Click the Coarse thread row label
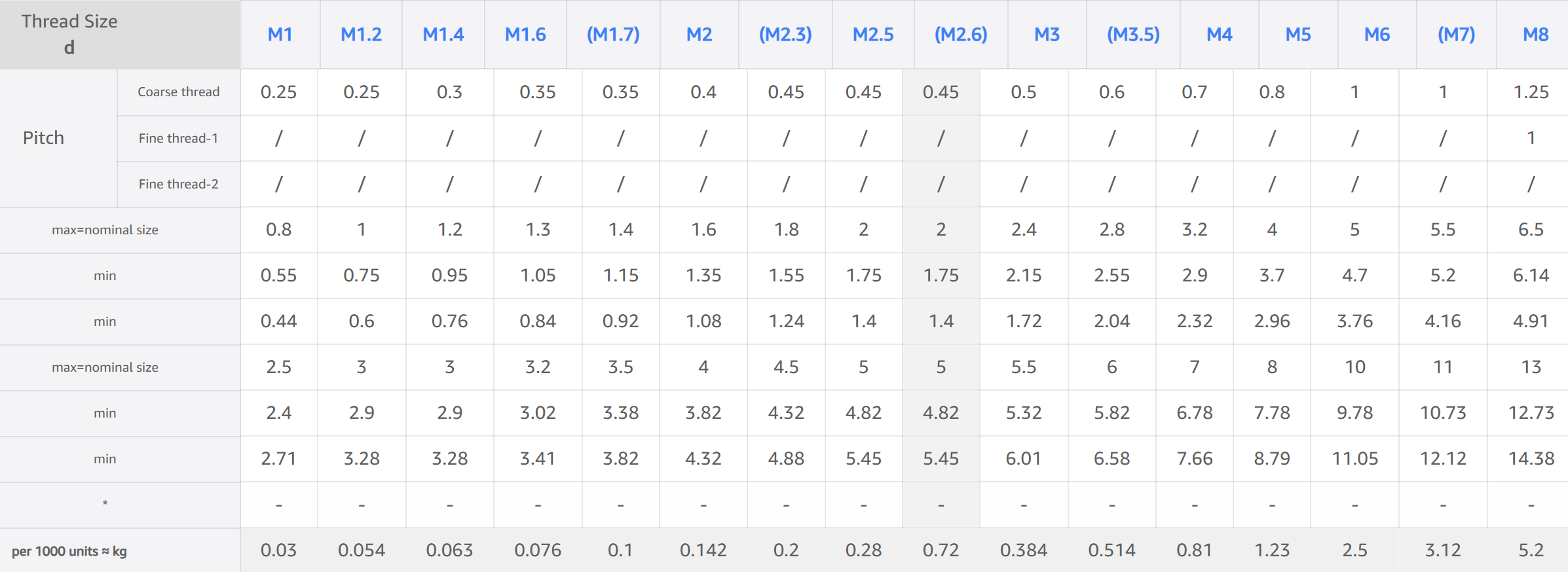The width and height of the screenshot is (1568, 572). point(178,92)
